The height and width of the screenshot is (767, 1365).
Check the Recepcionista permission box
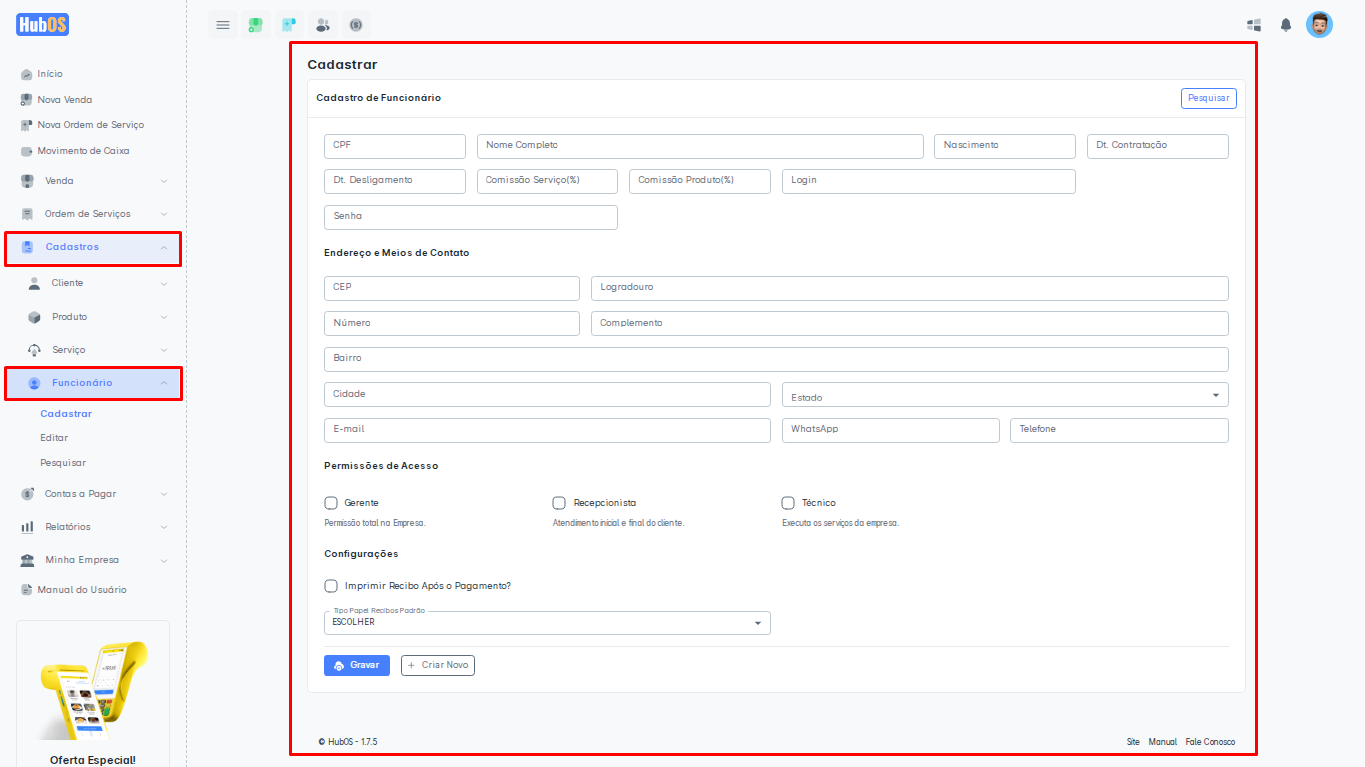(559, 503)
